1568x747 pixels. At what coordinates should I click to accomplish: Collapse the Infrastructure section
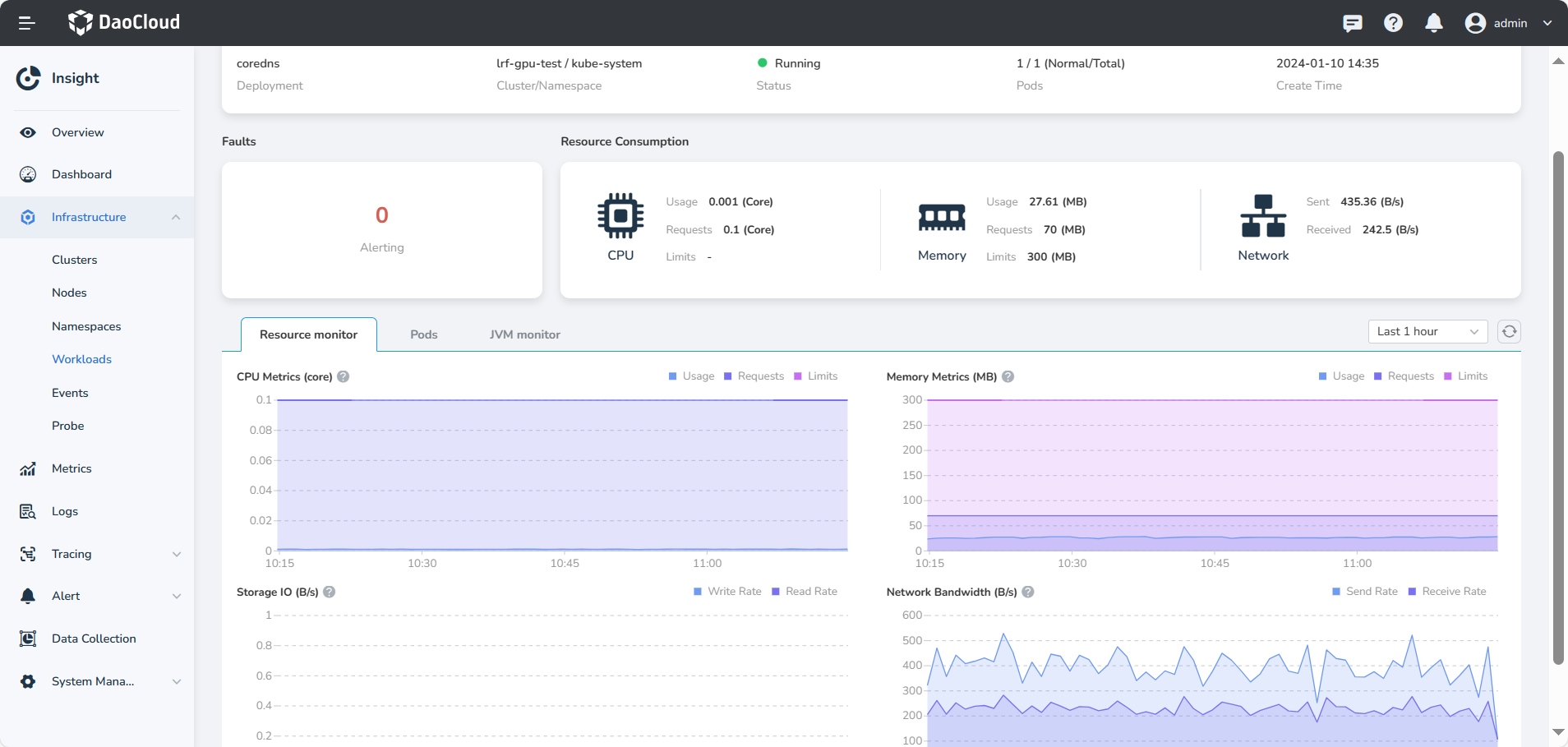pos(176,217)
